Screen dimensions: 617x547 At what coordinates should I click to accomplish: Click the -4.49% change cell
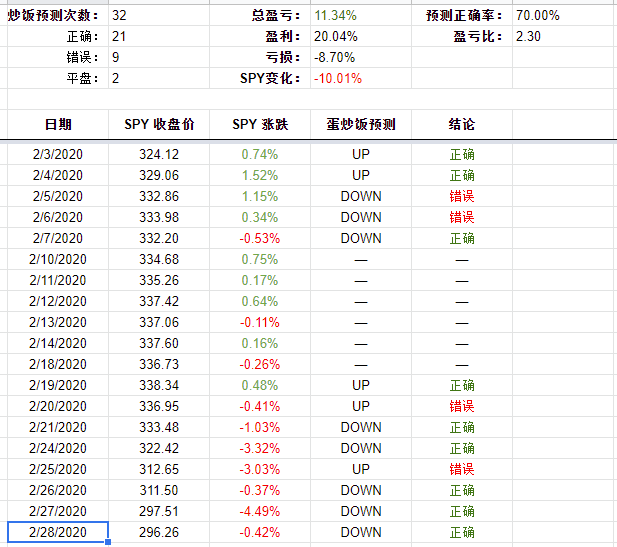click(260, 511)
